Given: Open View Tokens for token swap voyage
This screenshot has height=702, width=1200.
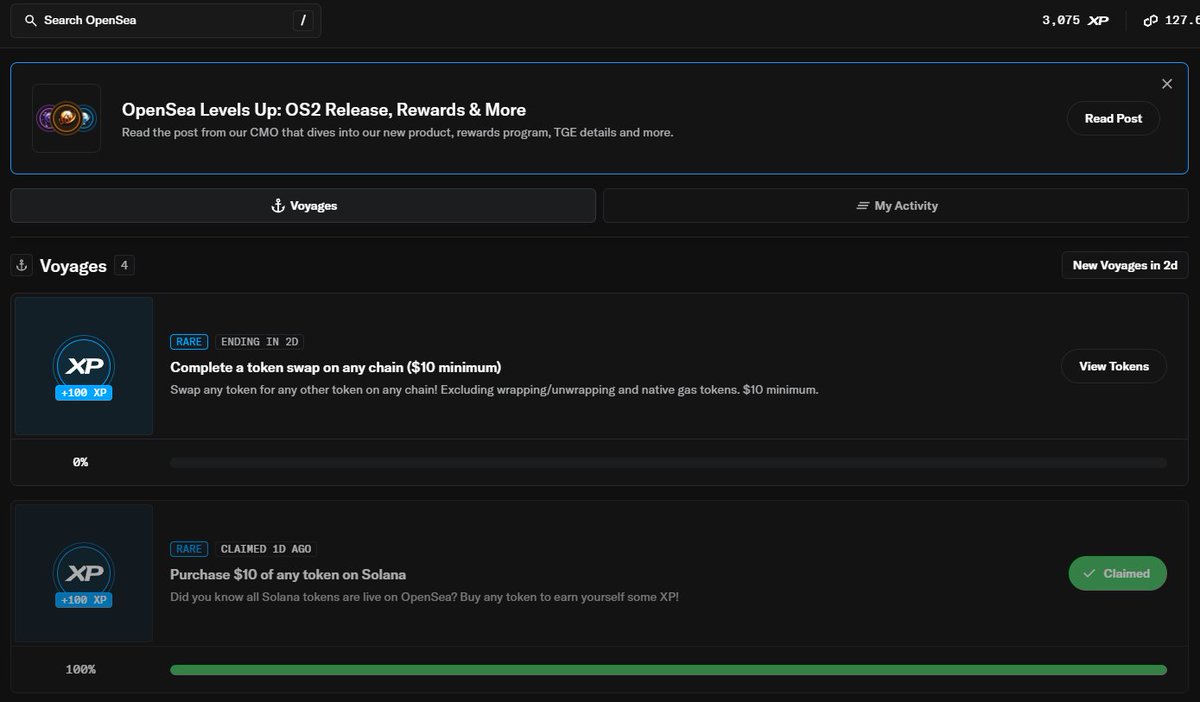Looking at the screenshot, I should (x=1114, y=366).
